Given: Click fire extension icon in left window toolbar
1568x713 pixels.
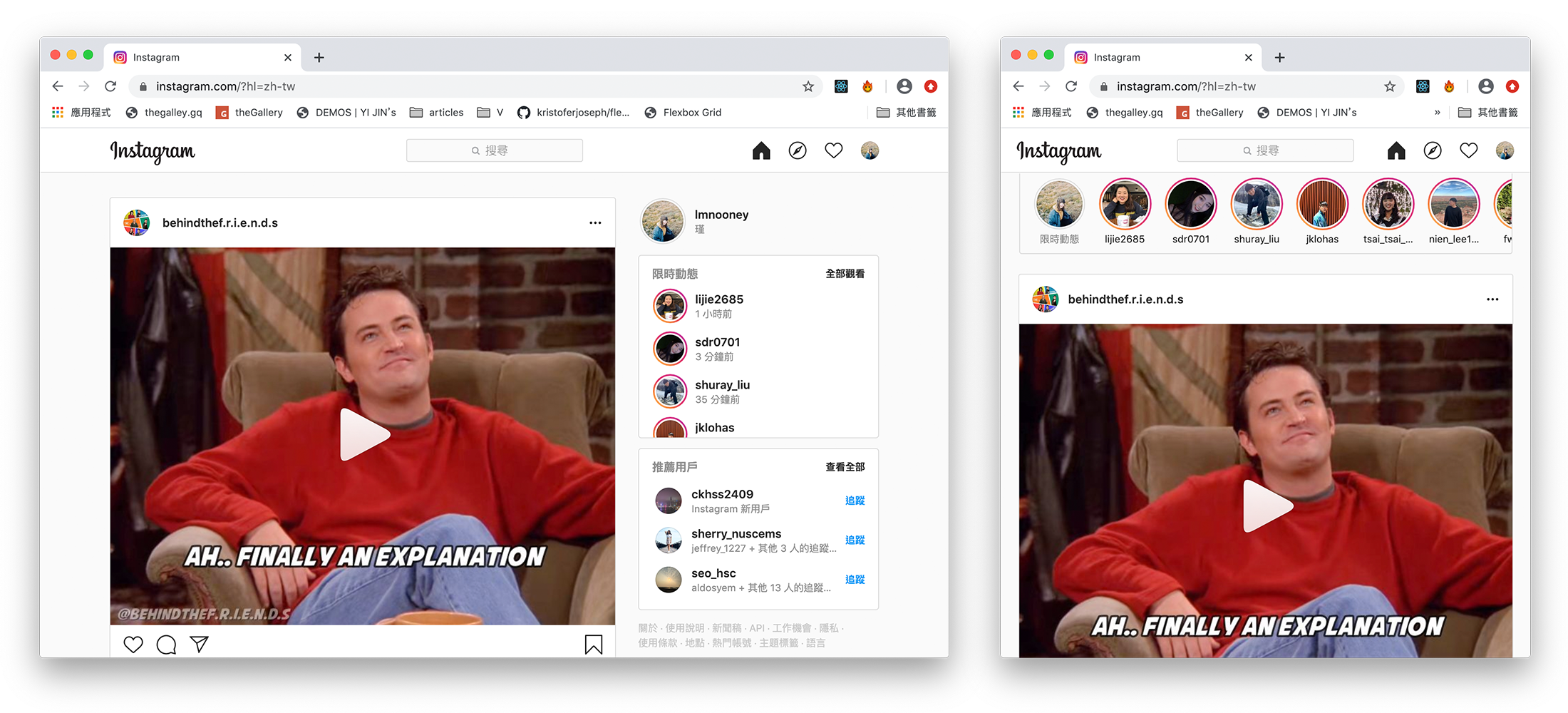Looking at the screenshot, I should click(867, 86).
